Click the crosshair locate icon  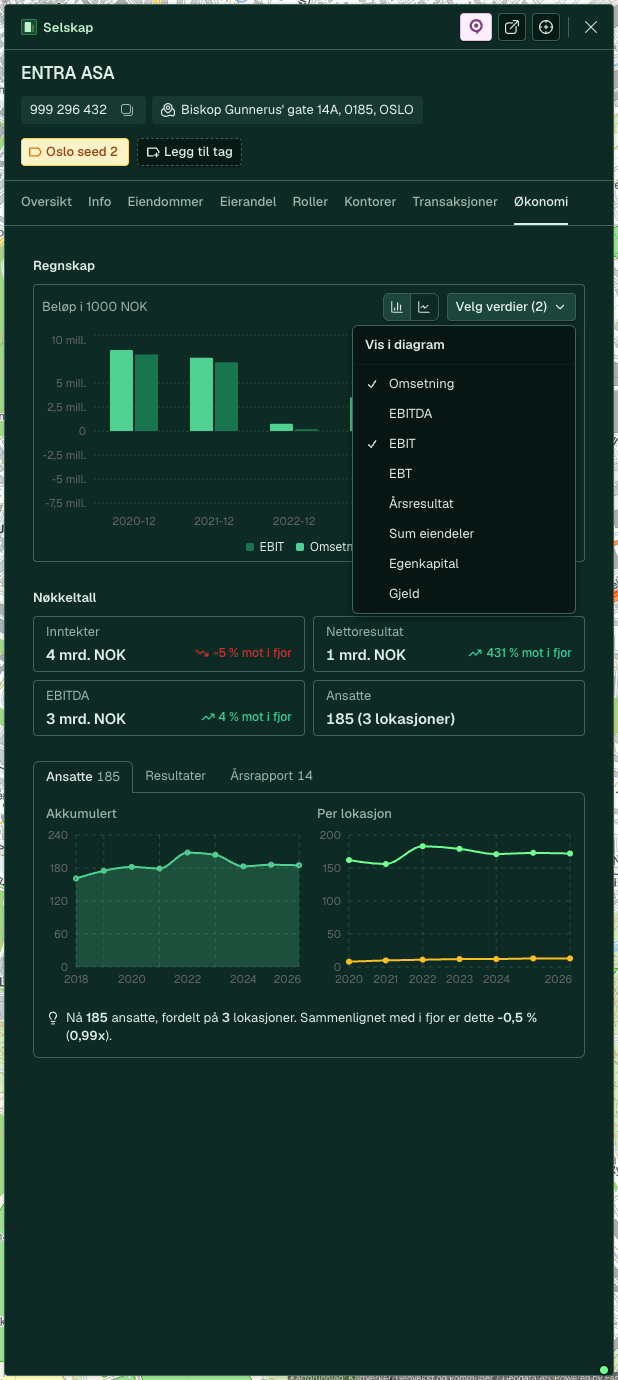click(546, 27)
